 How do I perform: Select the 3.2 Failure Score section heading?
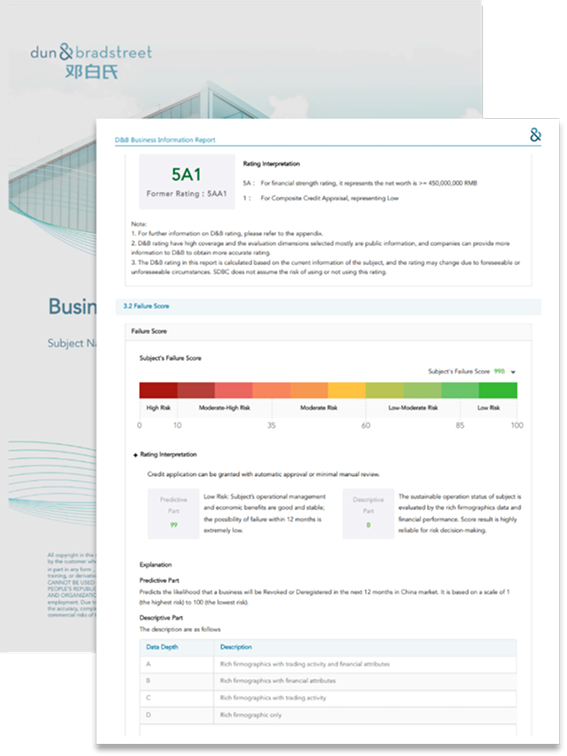pos(146,306)
